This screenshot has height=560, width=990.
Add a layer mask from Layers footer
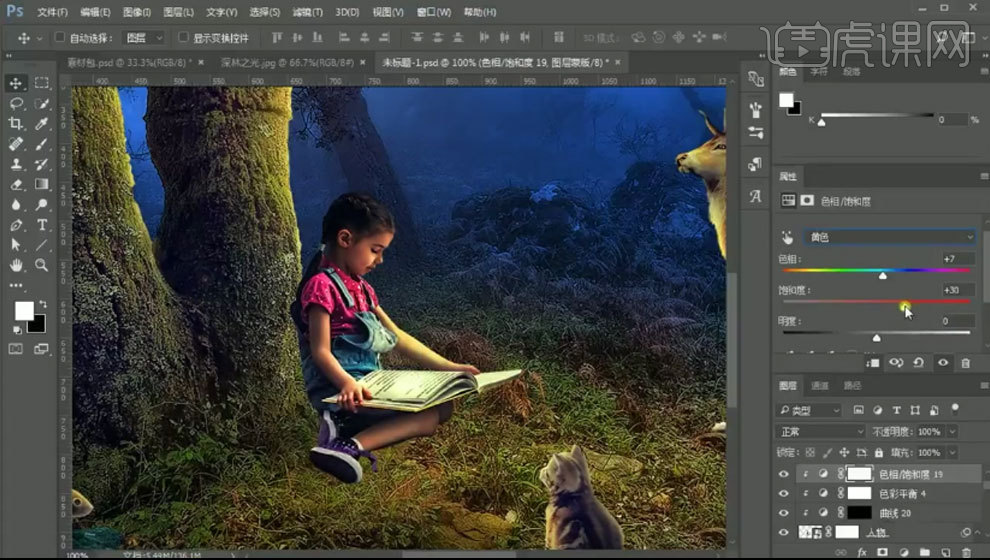pyautogui.click(x=883, y=552)
